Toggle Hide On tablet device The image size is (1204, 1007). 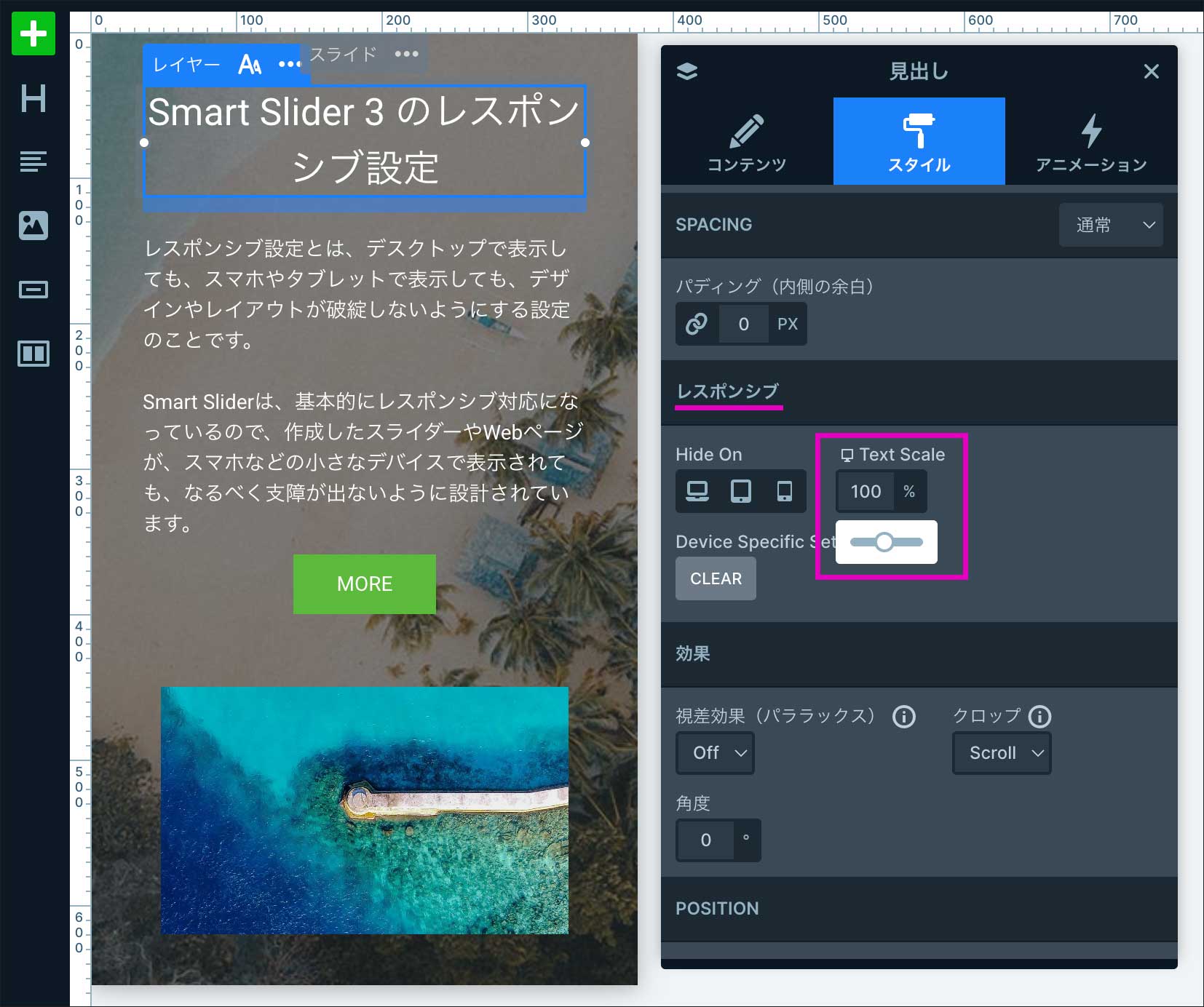pyautogui.click(x=741, y=492)
